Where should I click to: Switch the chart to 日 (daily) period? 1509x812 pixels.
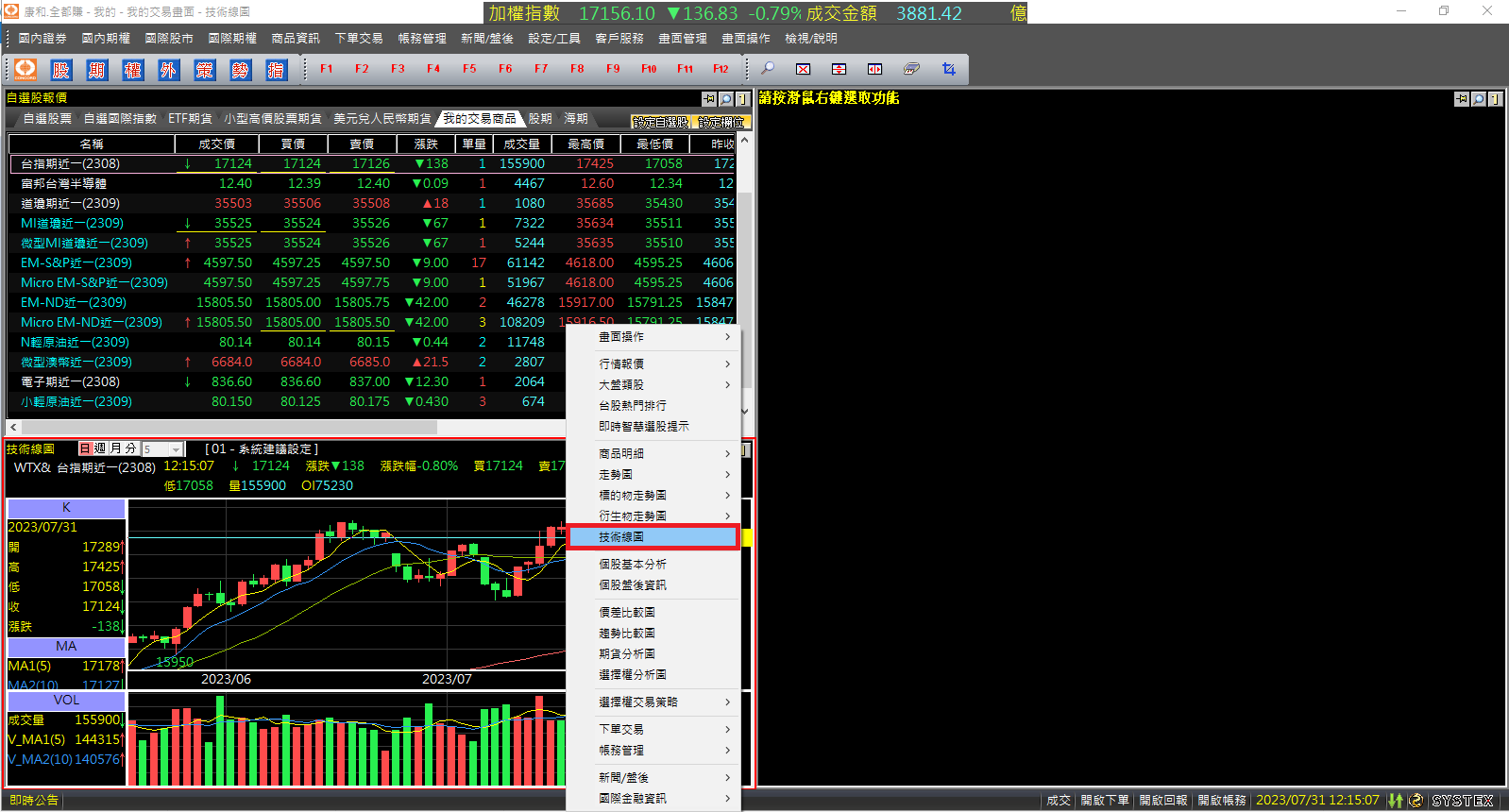click(85, 448)
